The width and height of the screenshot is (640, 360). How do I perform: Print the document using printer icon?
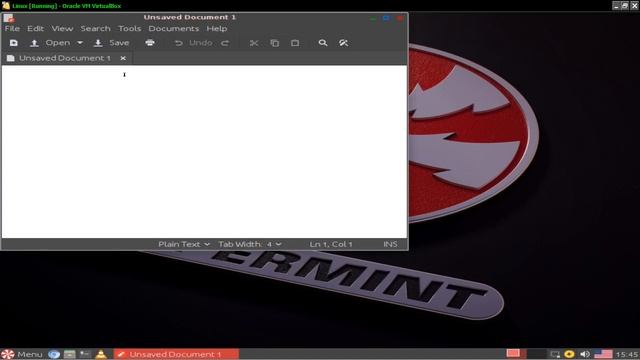[150, 43]
